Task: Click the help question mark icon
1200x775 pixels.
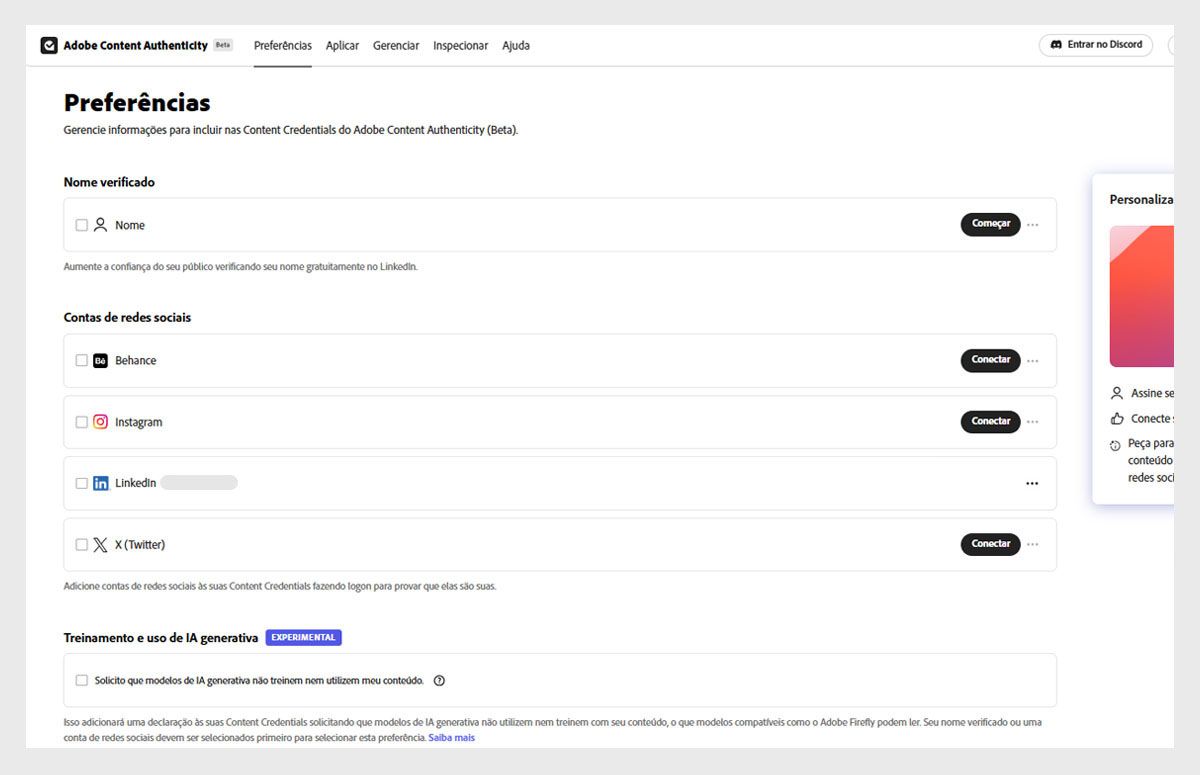Action: click(x=439, y=681)
